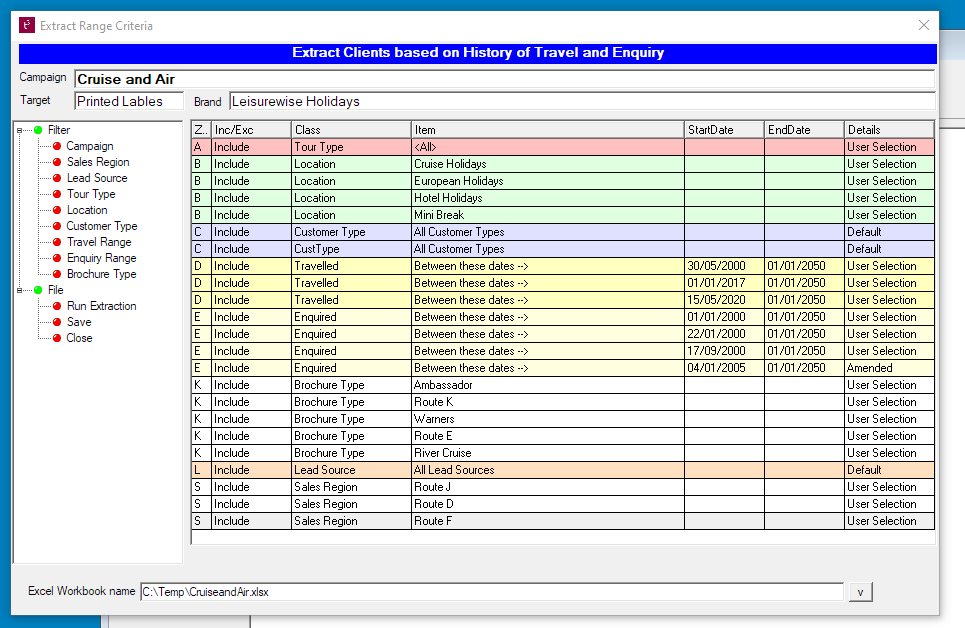Choose Close under the File node
The height and width of the screenshot is (628, 965).
coord(79,338)
